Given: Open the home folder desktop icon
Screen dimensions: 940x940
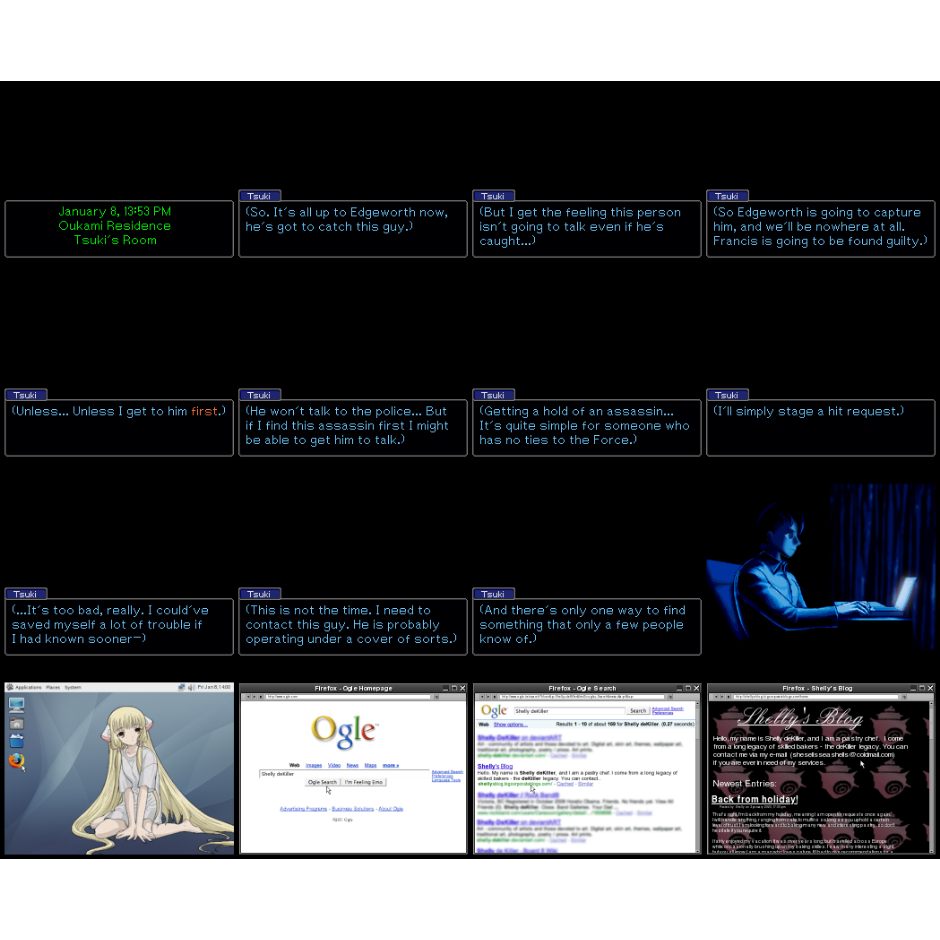Looking at the screenshot, I should 16,723.
